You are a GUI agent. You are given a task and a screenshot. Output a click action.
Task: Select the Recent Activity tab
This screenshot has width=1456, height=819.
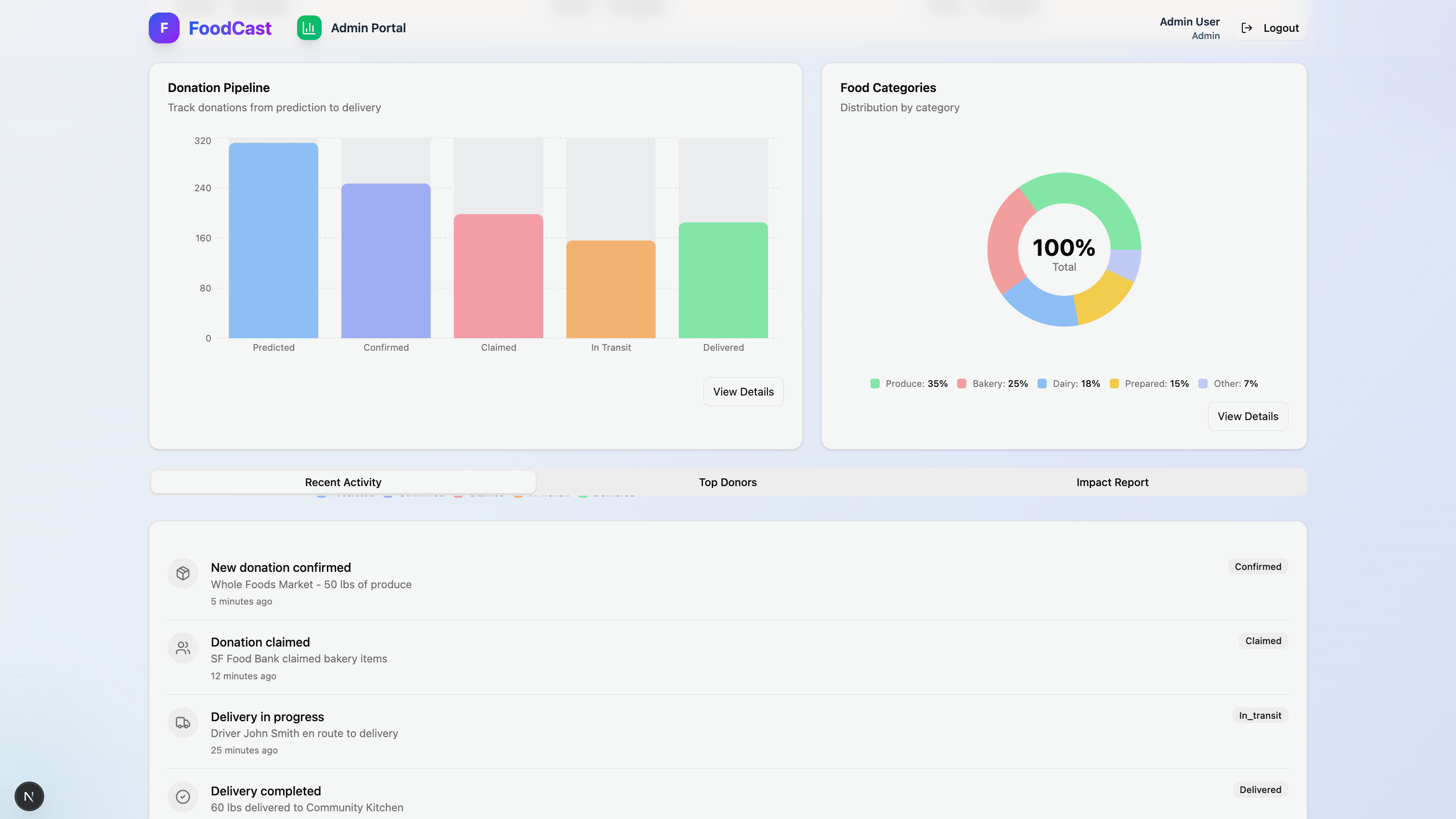click(343, 482)
